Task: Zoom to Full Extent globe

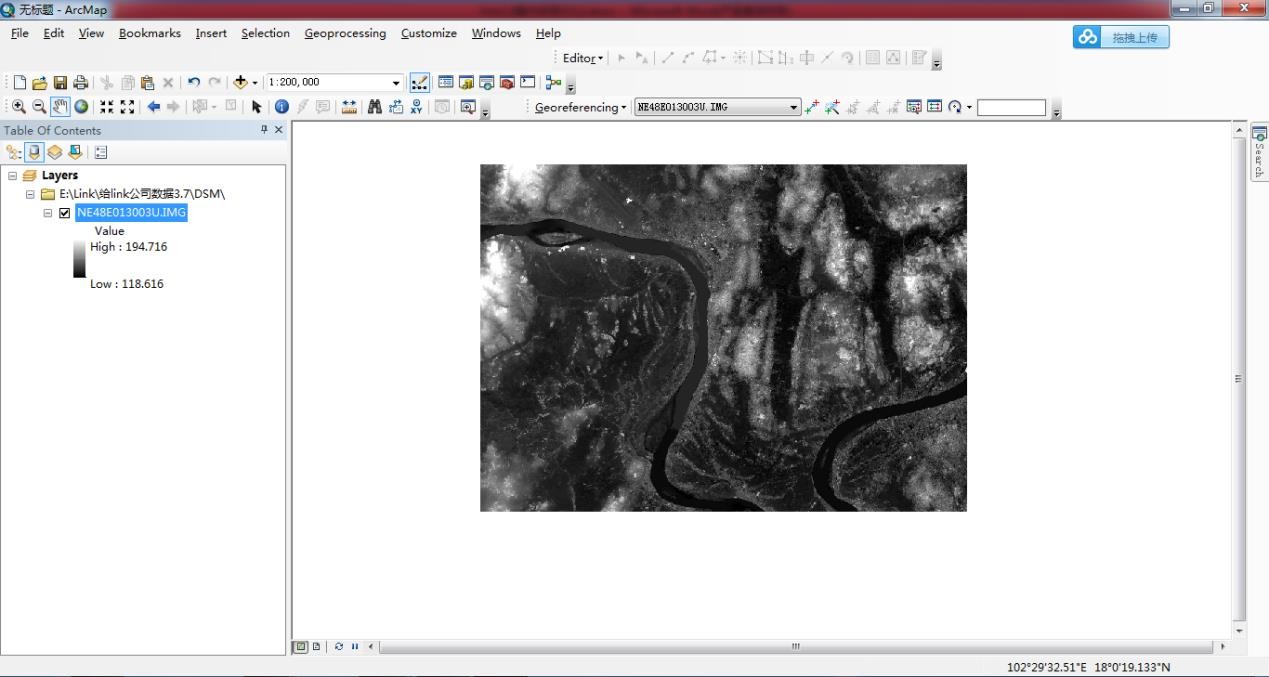Action: click(81, 107)
